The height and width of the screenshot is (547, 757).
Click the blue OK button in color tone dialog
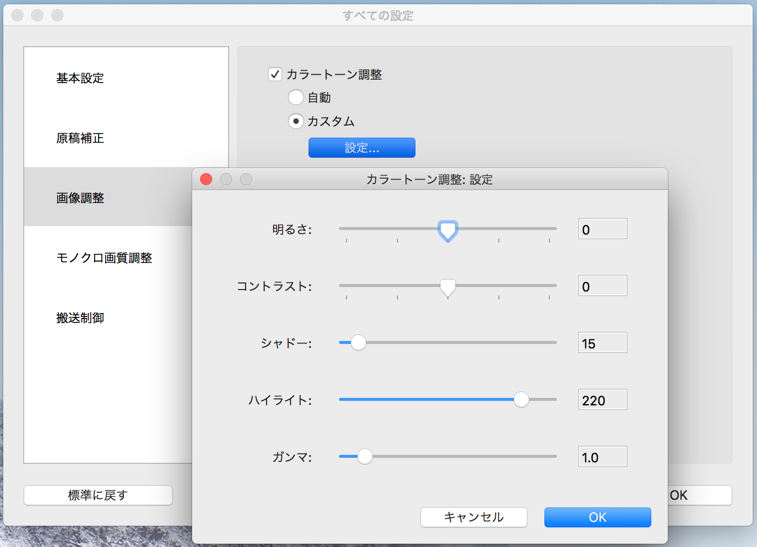pyautogui.click(x=598, y=518)
